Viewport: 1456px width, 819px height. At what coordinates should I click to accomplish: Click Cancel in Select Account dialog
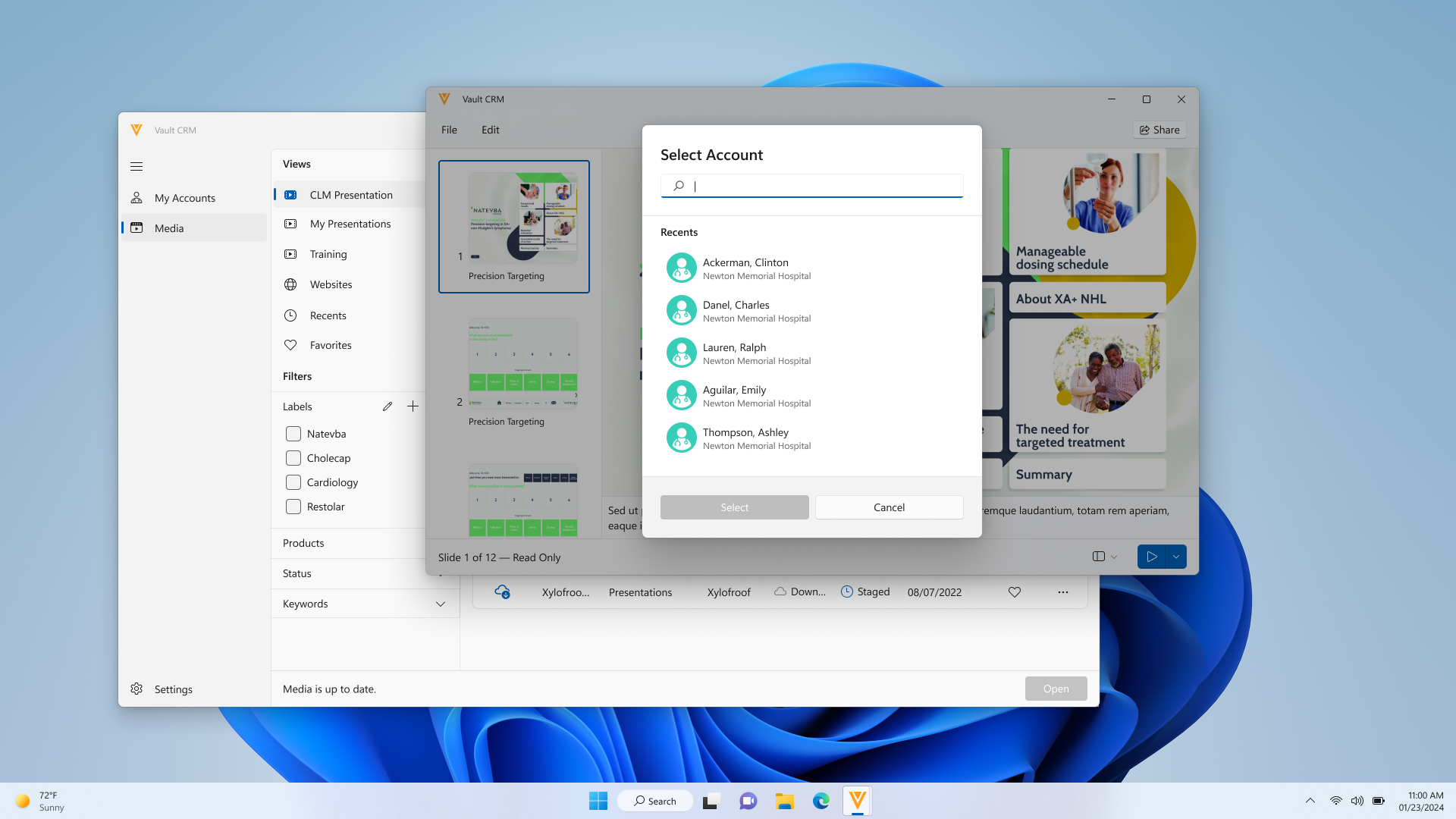point(889,507)
